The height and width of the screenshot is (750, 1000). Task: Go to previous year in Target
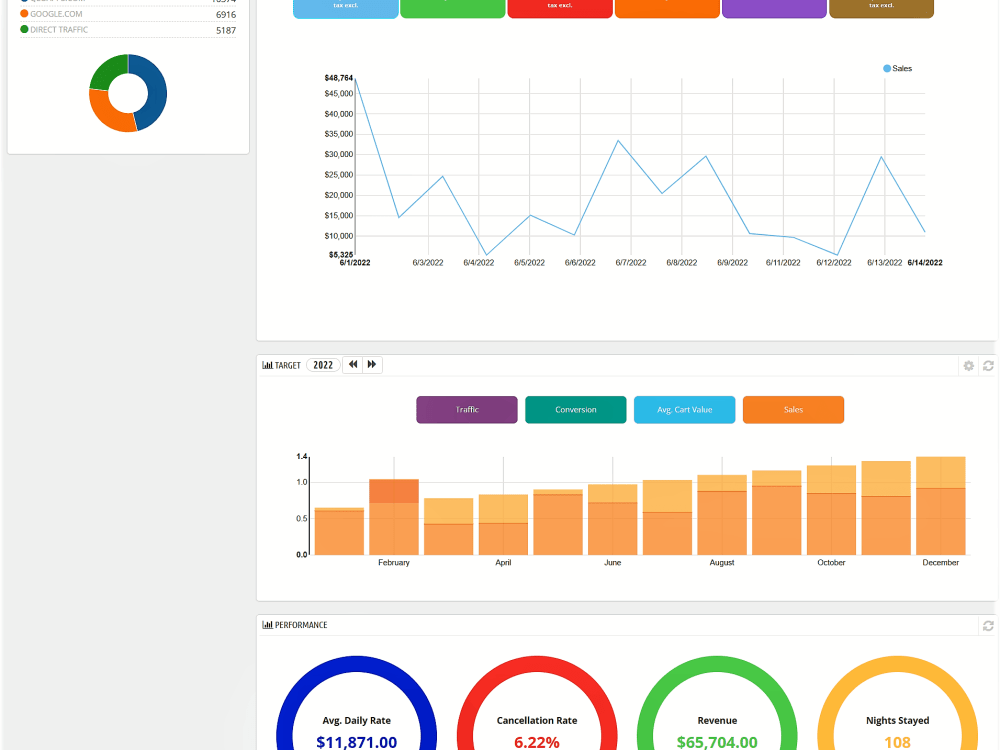[x=353, y=365]
